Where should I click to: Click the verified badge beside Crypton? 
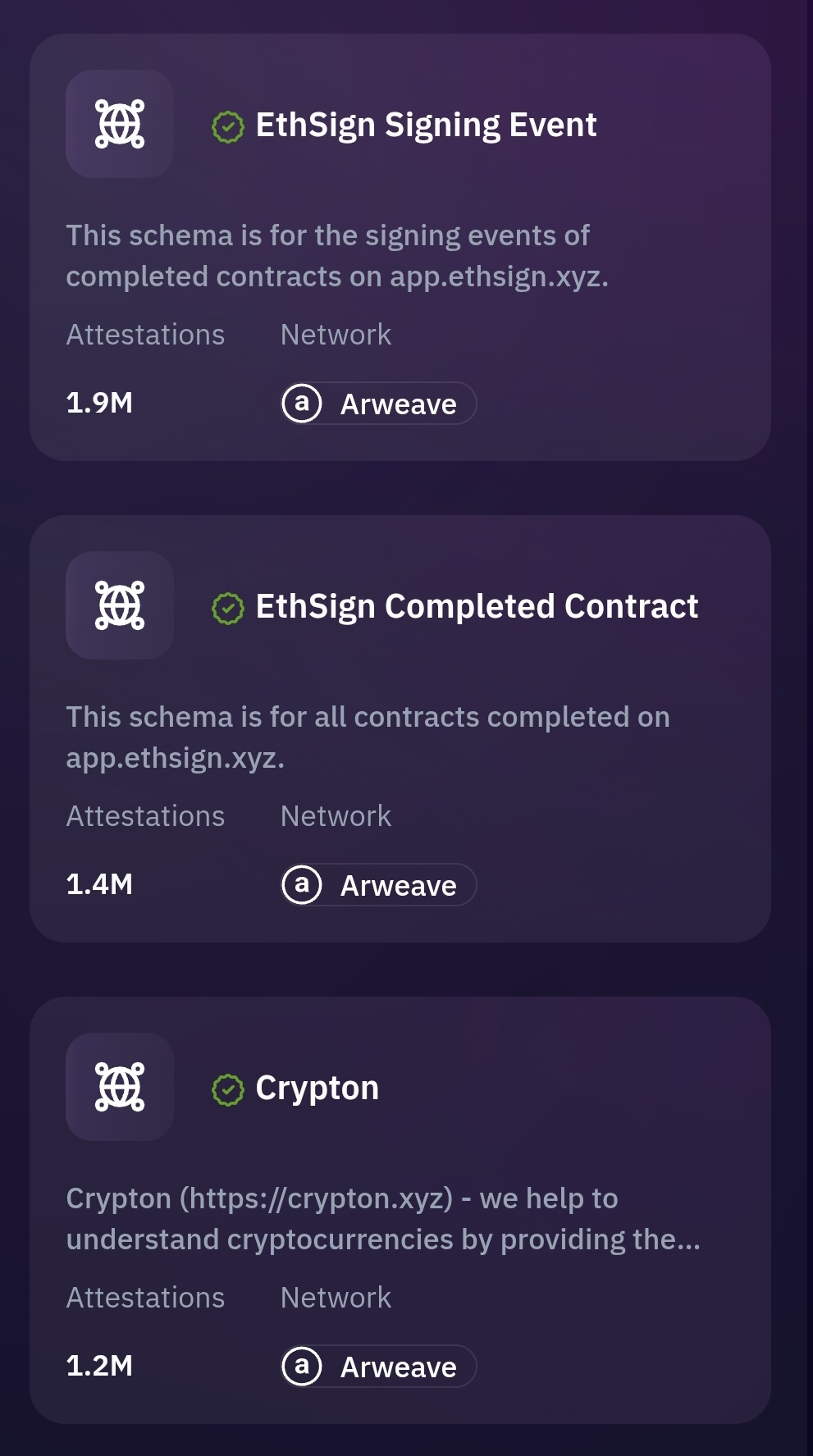[x=227, y=1089]
